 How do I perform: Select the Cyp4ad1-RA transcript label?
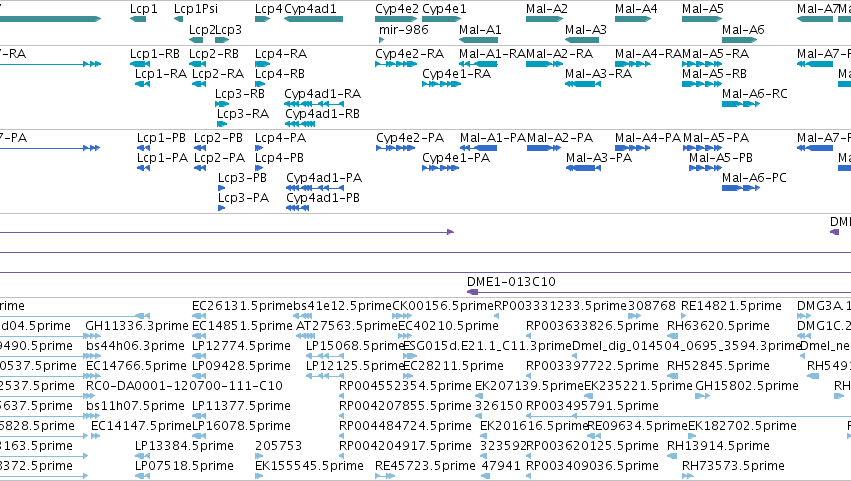click(322, 93)
